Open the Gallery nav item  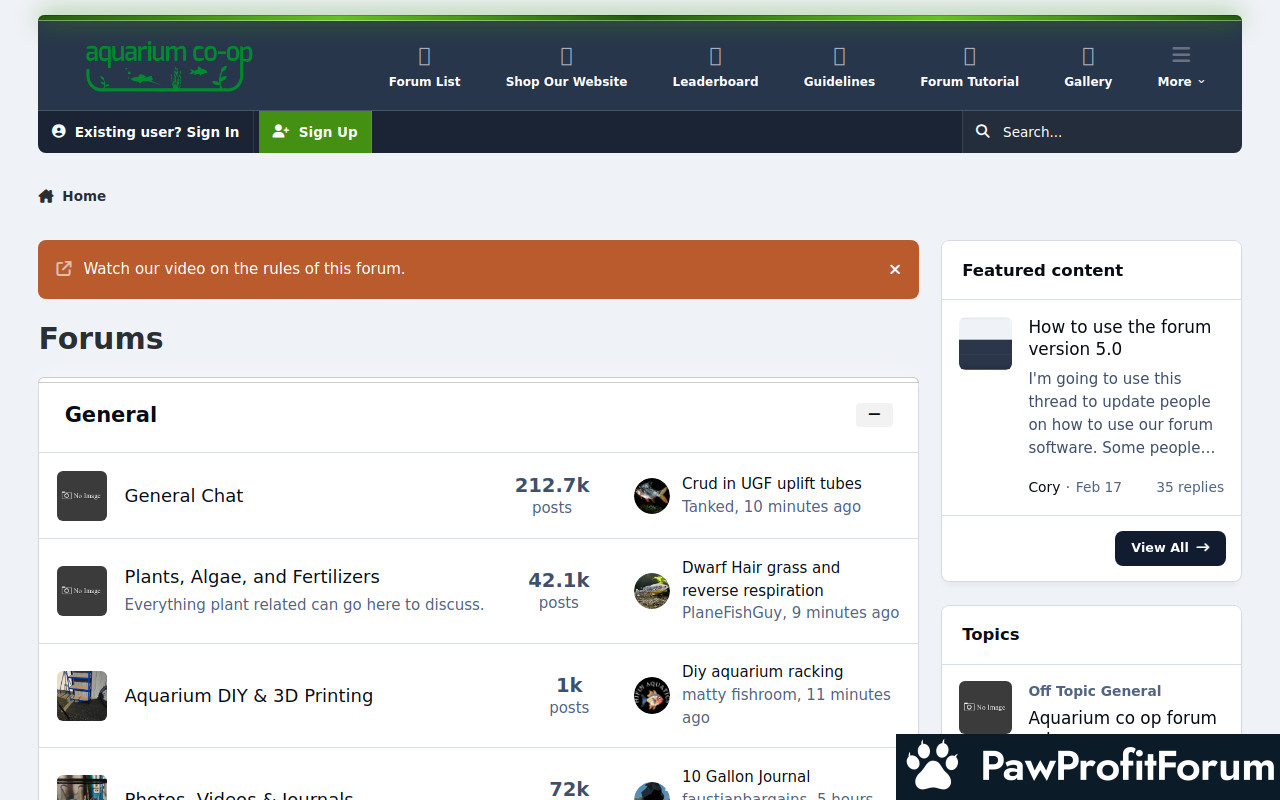pos(1088,67)
